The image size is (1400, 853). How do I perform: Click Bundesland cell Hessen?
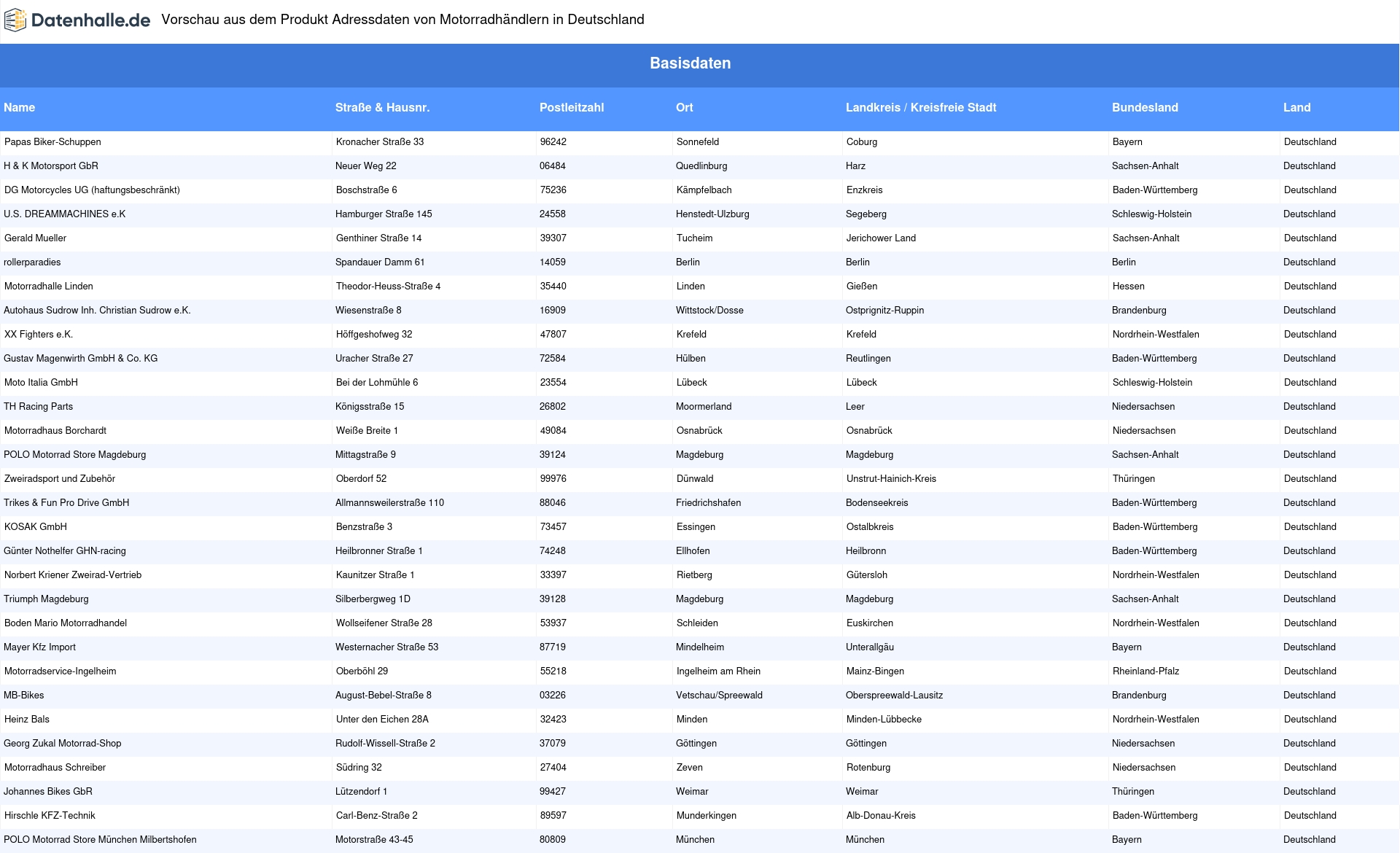coord(1129,287)
